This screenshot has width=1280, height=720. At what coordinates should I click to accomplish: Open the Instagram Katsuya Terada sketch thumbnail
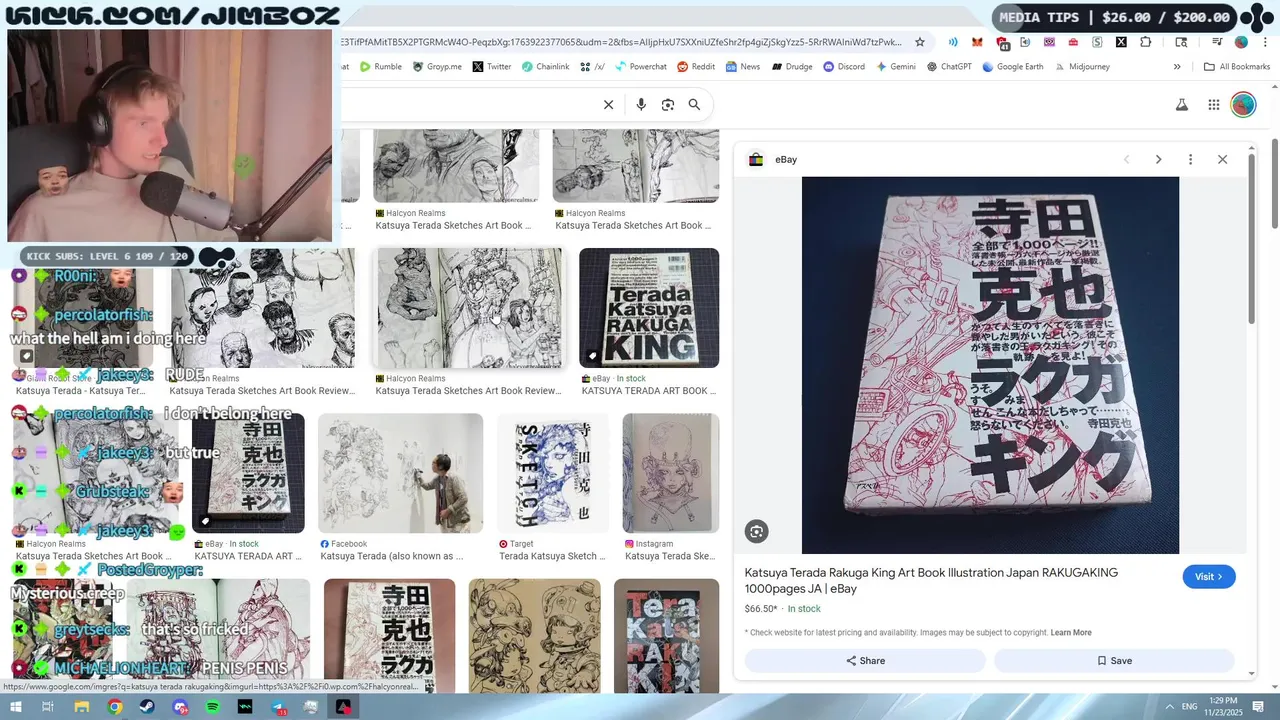[x=671, y=473]
